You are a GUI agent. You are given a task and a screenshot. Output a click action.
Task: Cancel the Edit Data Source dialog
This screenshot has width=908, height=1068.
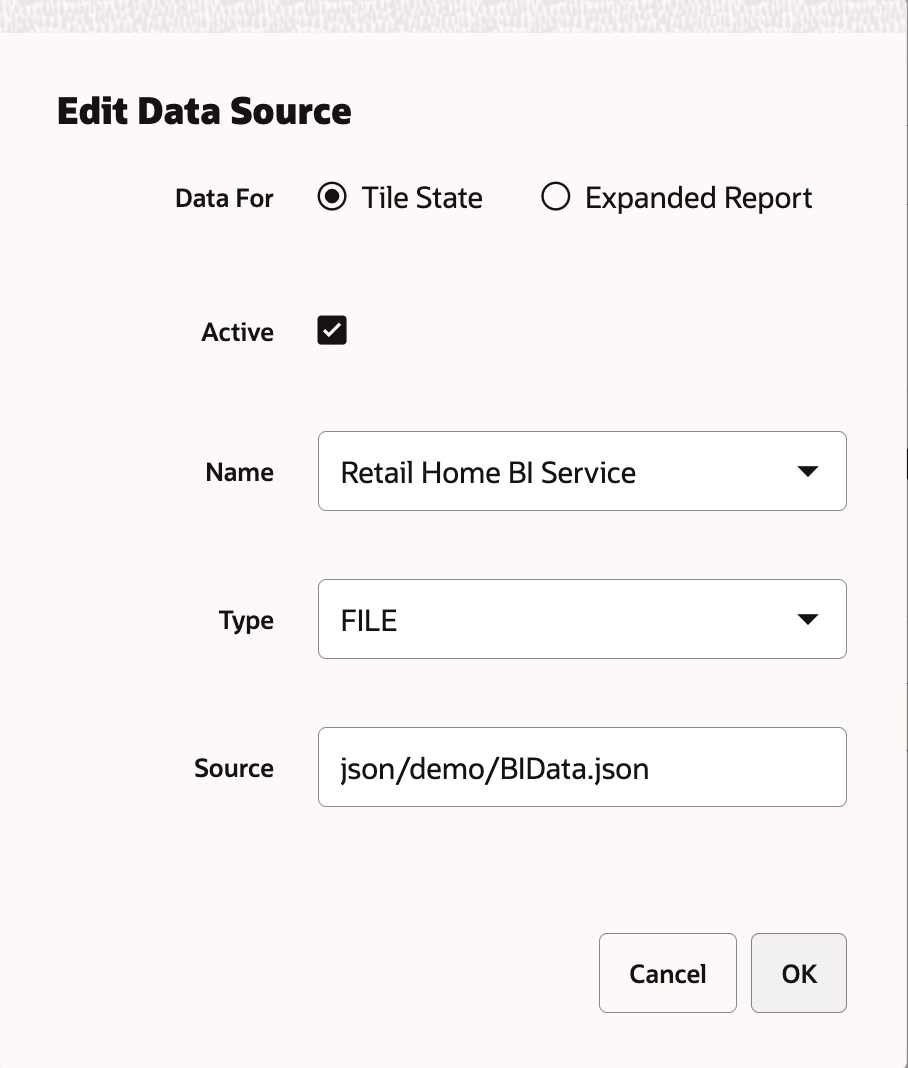(667, 972)
